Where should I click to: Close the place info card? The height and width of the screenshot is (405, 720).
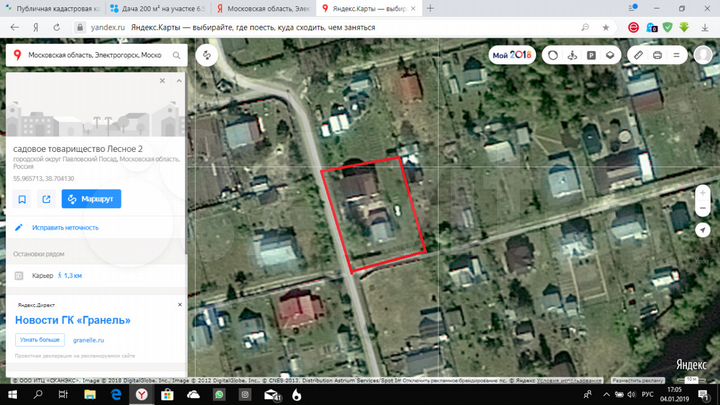(x=162, y=81)
